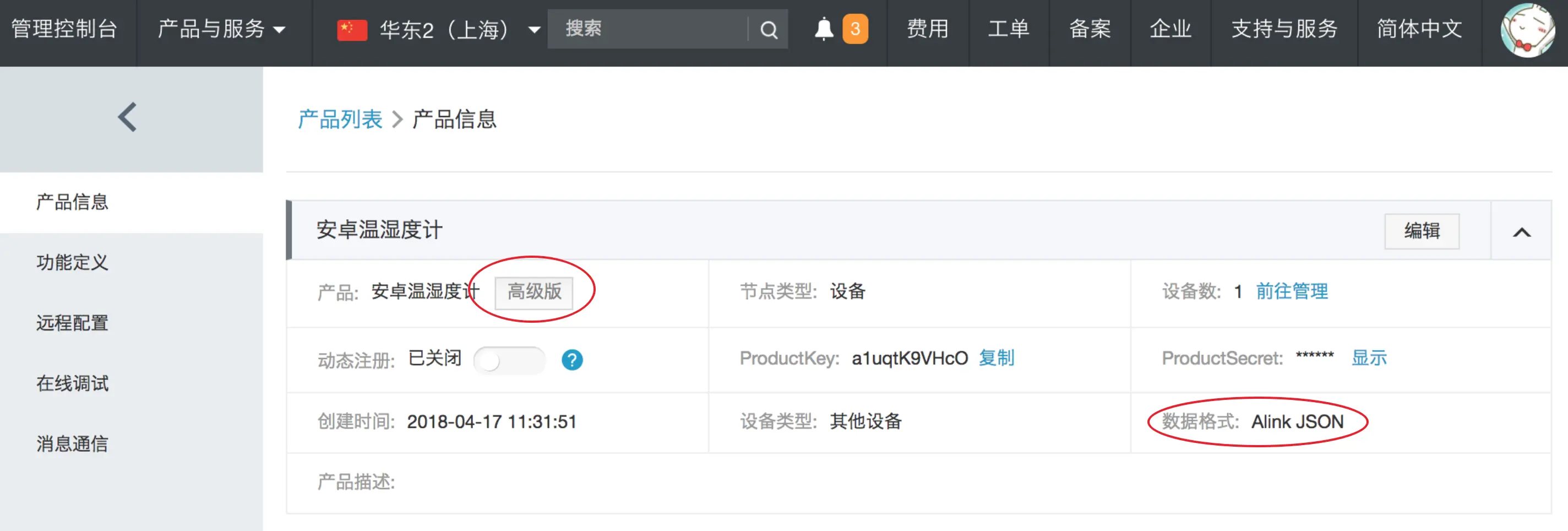The height and width of the screenshot is (531, 1568).
Task: Open the 华东2 (上海) region selector
Action: pos(459,29)
